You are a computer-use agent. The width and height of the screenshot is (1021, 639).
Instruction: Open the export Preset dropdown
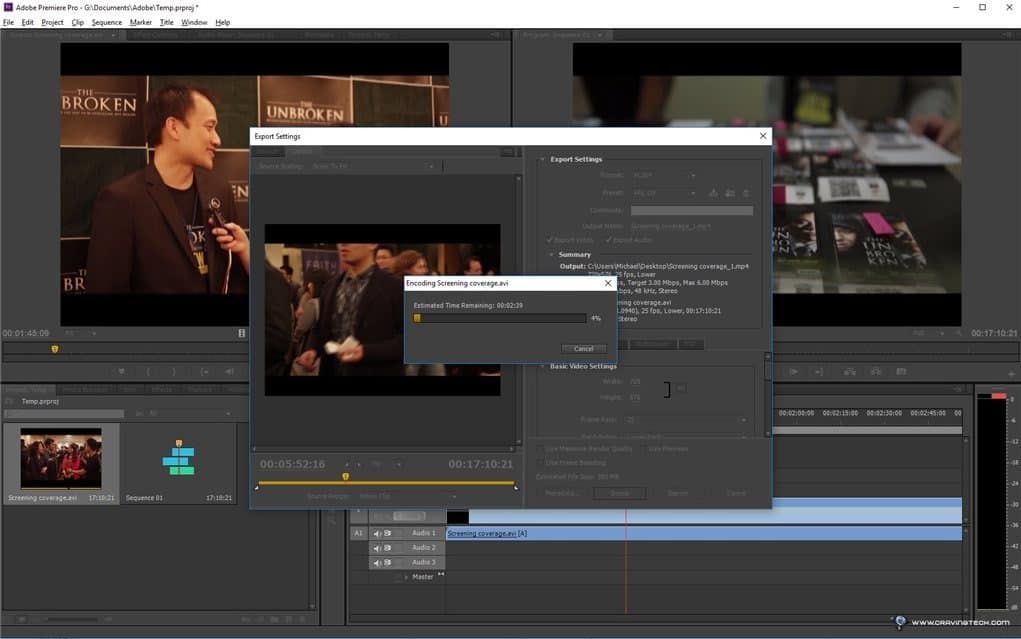tap(664, 193)
